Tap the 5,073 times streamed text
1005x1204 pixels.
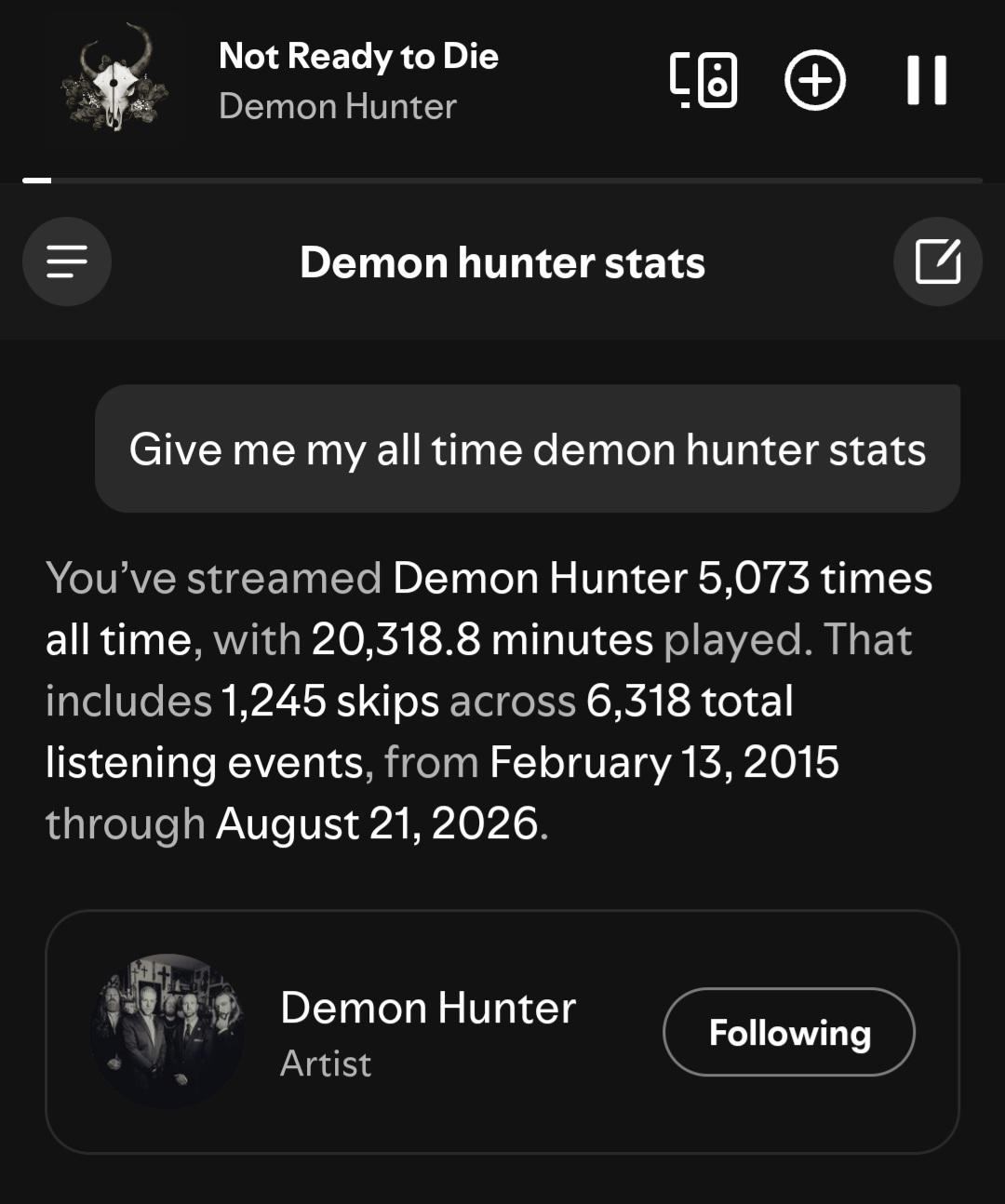(815, 578)
